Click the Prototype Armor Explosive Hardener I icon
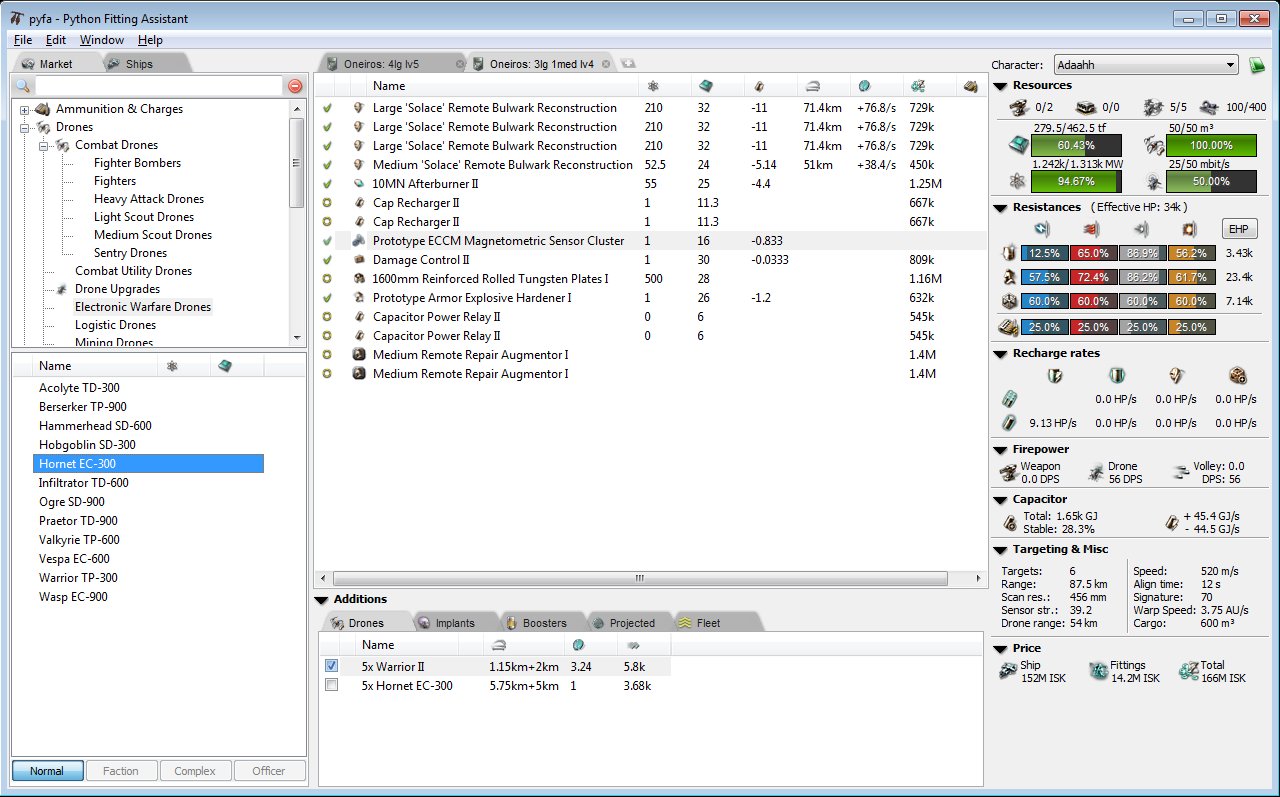 [359, 298]
